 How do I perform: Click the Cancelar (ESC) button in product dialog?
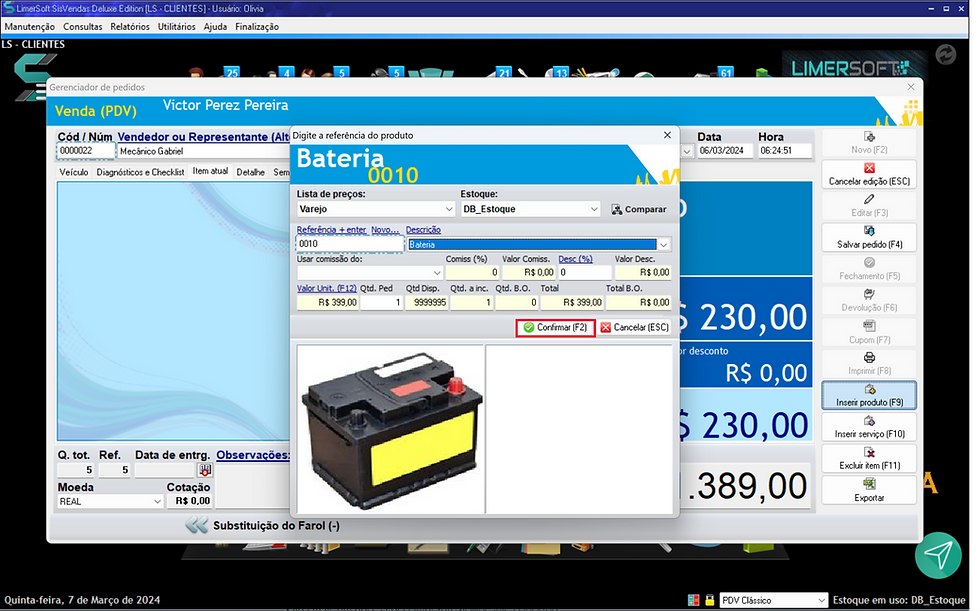(x=634, y=327)
